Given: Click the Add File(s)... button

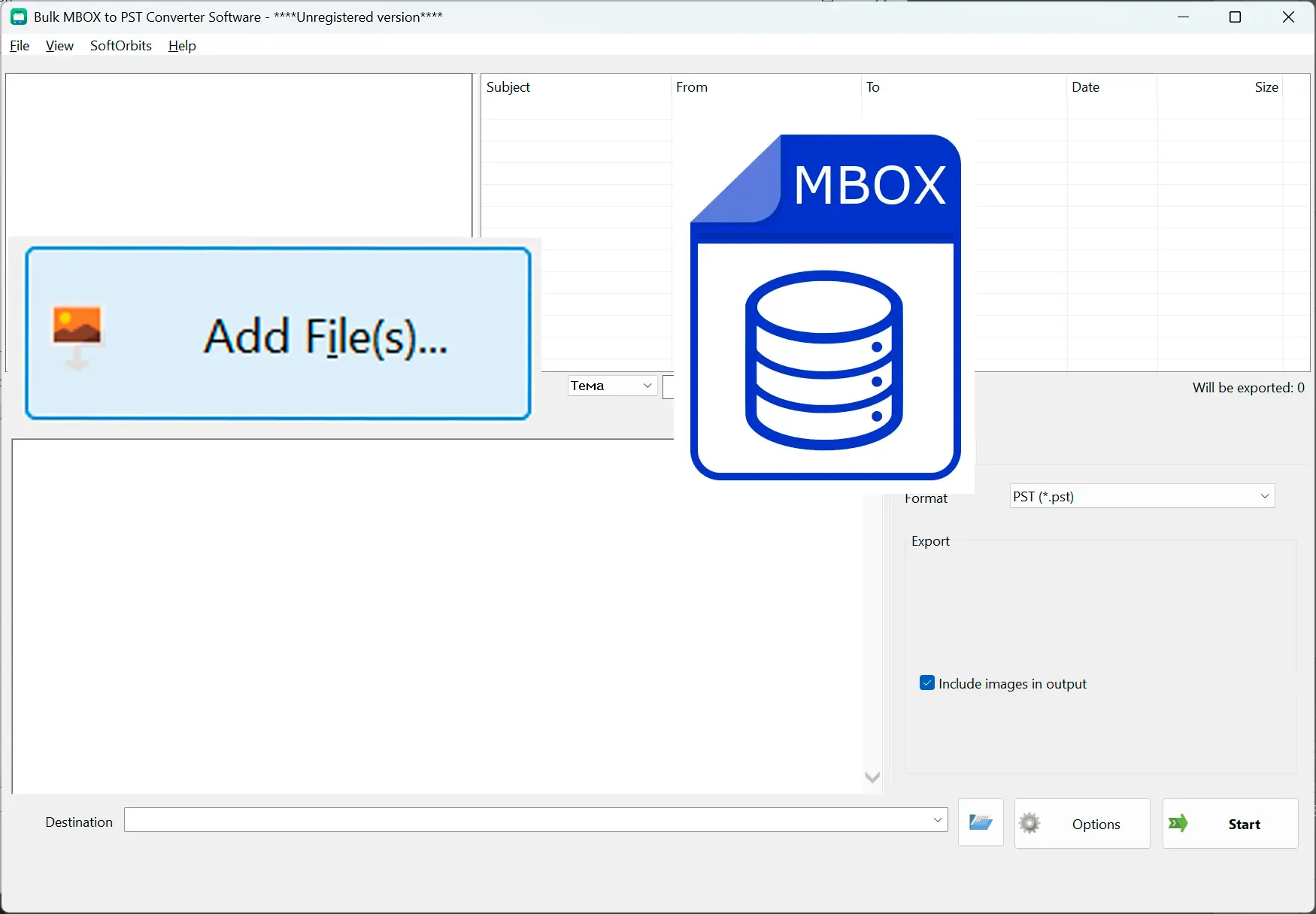Looking at the screenshot, I should pos(278,334).
